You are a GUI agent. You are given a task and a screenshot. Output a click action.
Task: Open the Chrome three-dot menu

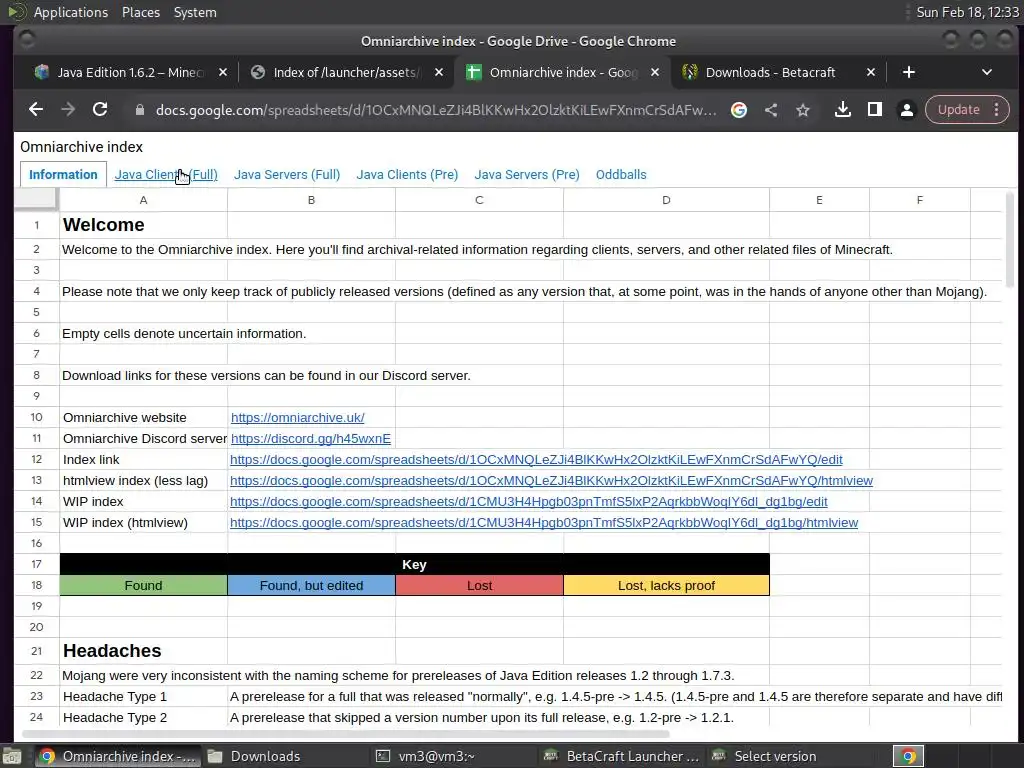(997, 110)
